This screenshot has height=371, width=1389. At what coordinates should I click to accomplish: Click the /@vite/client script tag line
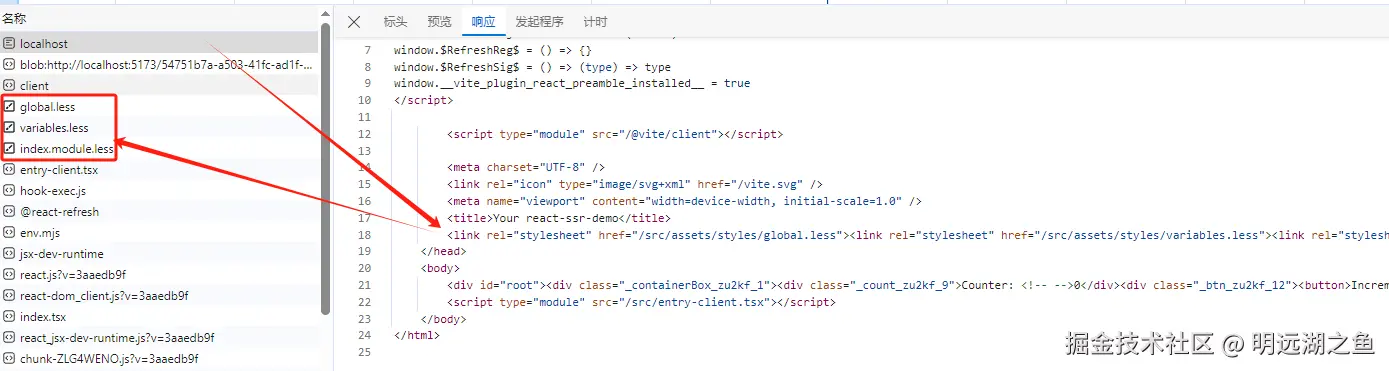click(x=615, y=134)
